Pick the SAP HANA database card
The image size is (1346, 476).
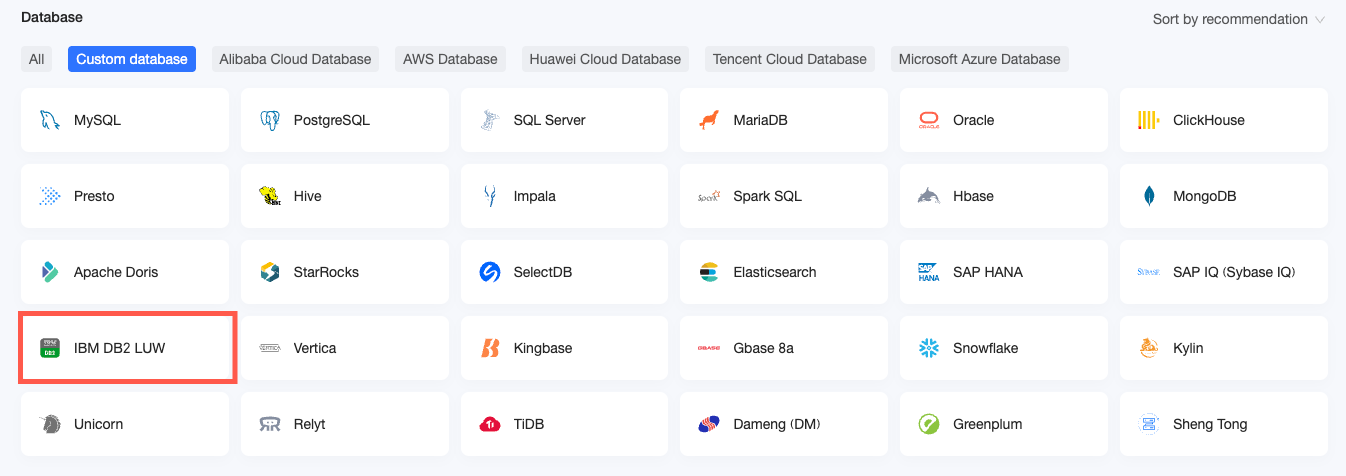tap(1003, 272)
